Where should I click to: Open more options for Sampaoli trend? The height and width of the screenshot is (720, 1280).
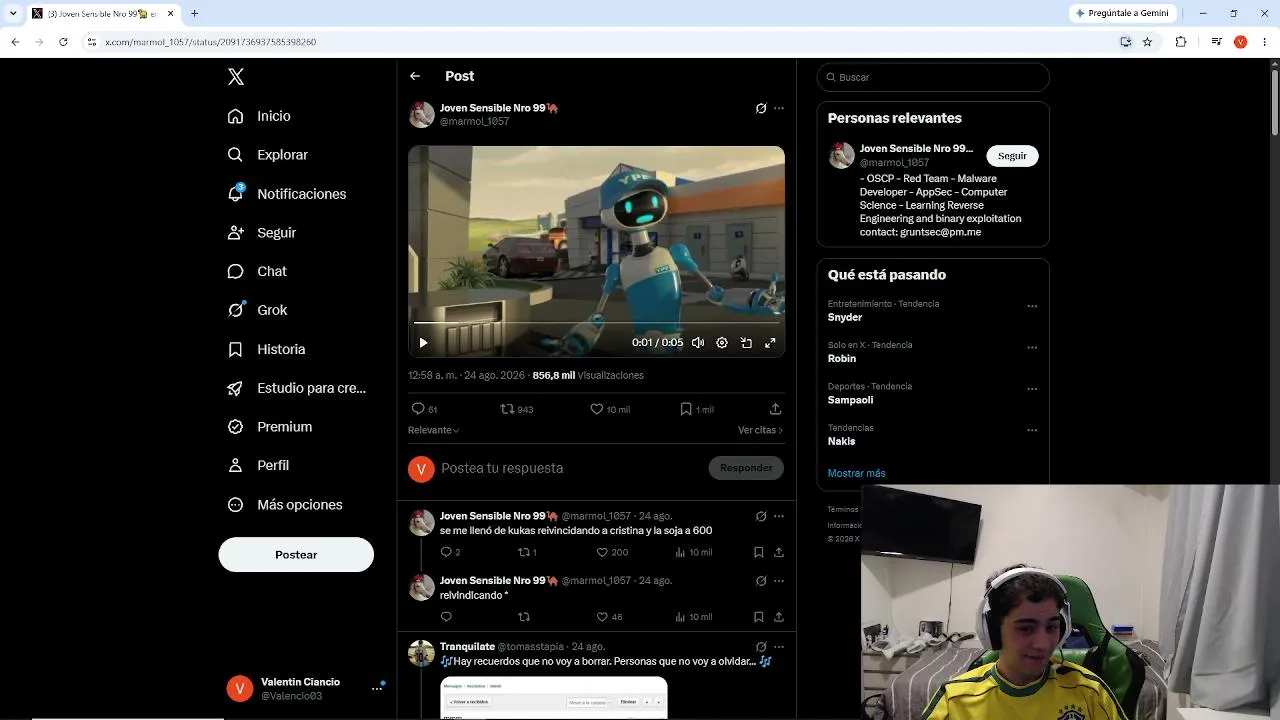(x=1032, y=389)
